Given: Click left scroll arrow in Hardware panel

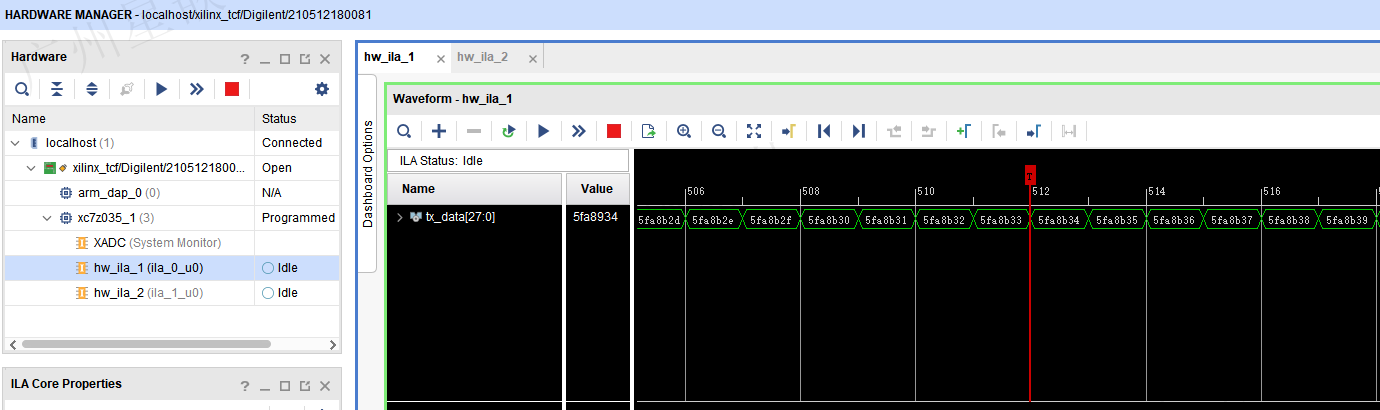Looking at the screenshot, I should tap(12, 344).
